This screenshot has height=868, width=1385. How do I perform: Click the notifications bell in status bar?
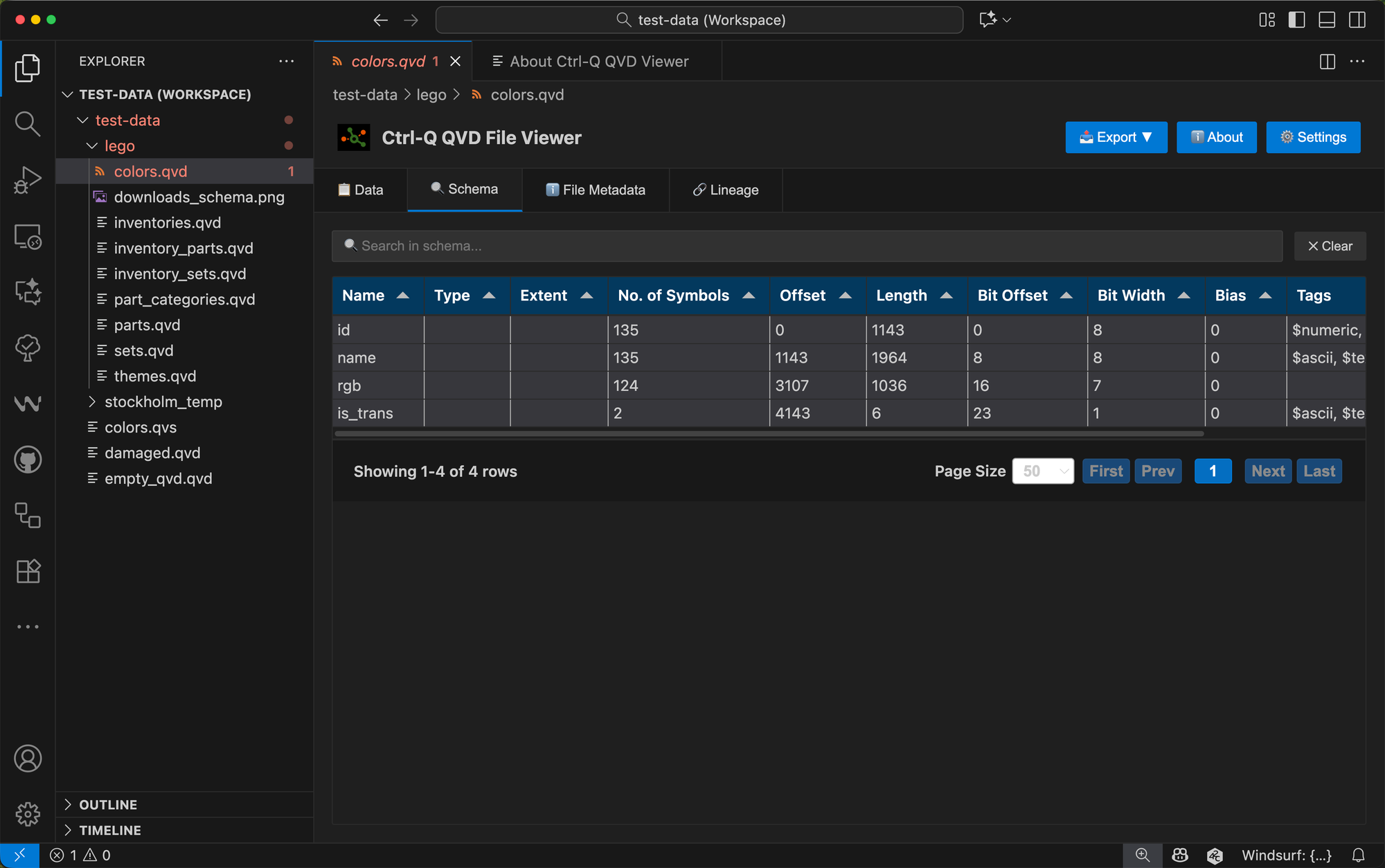(x=1358, y=856)
